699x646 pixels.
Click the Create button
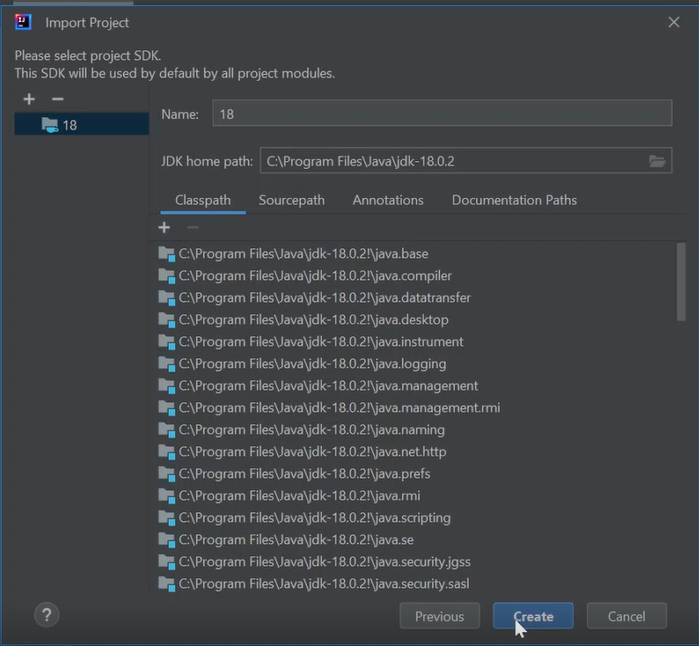(x=533, y=616)
